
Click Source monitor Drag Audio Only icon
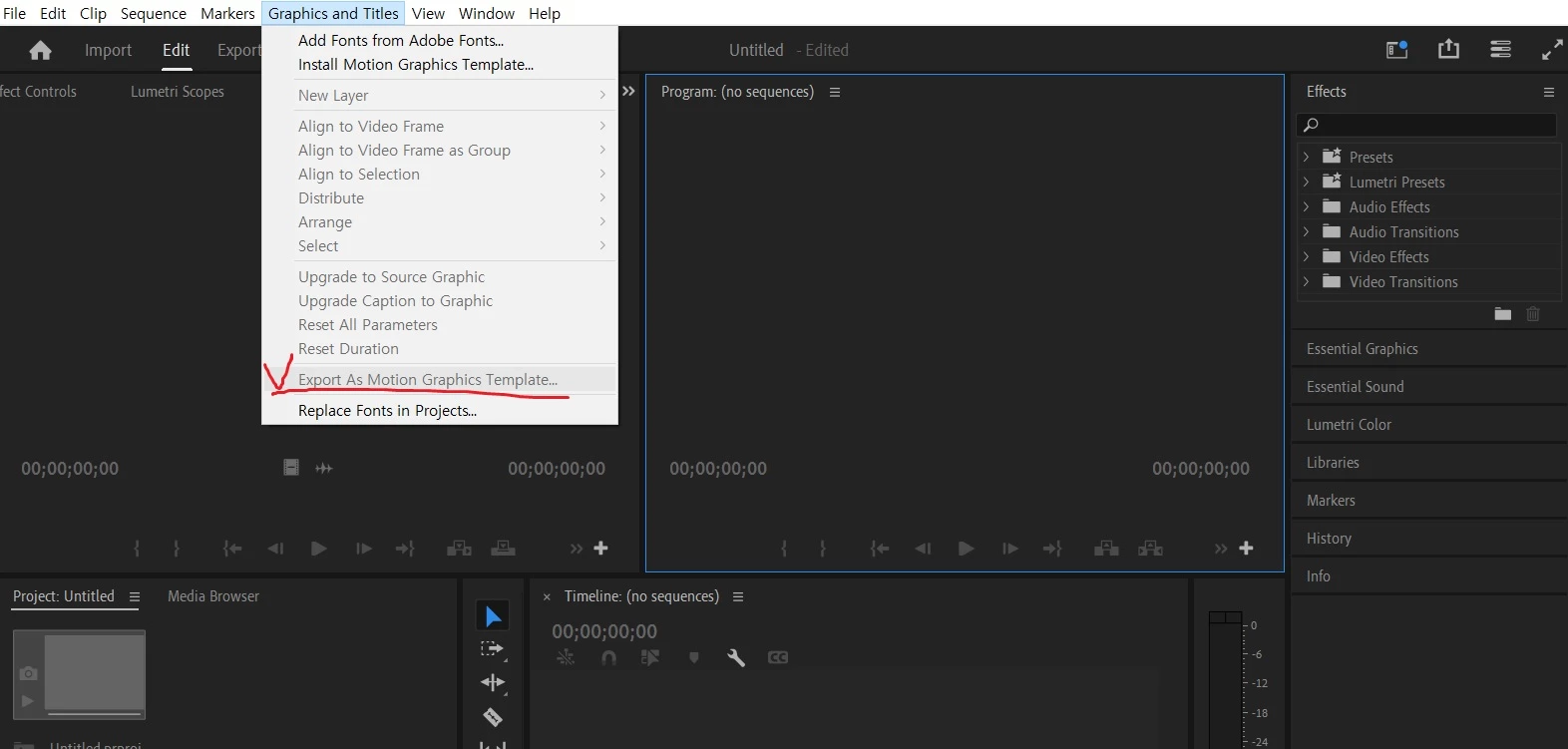point(324,468)
